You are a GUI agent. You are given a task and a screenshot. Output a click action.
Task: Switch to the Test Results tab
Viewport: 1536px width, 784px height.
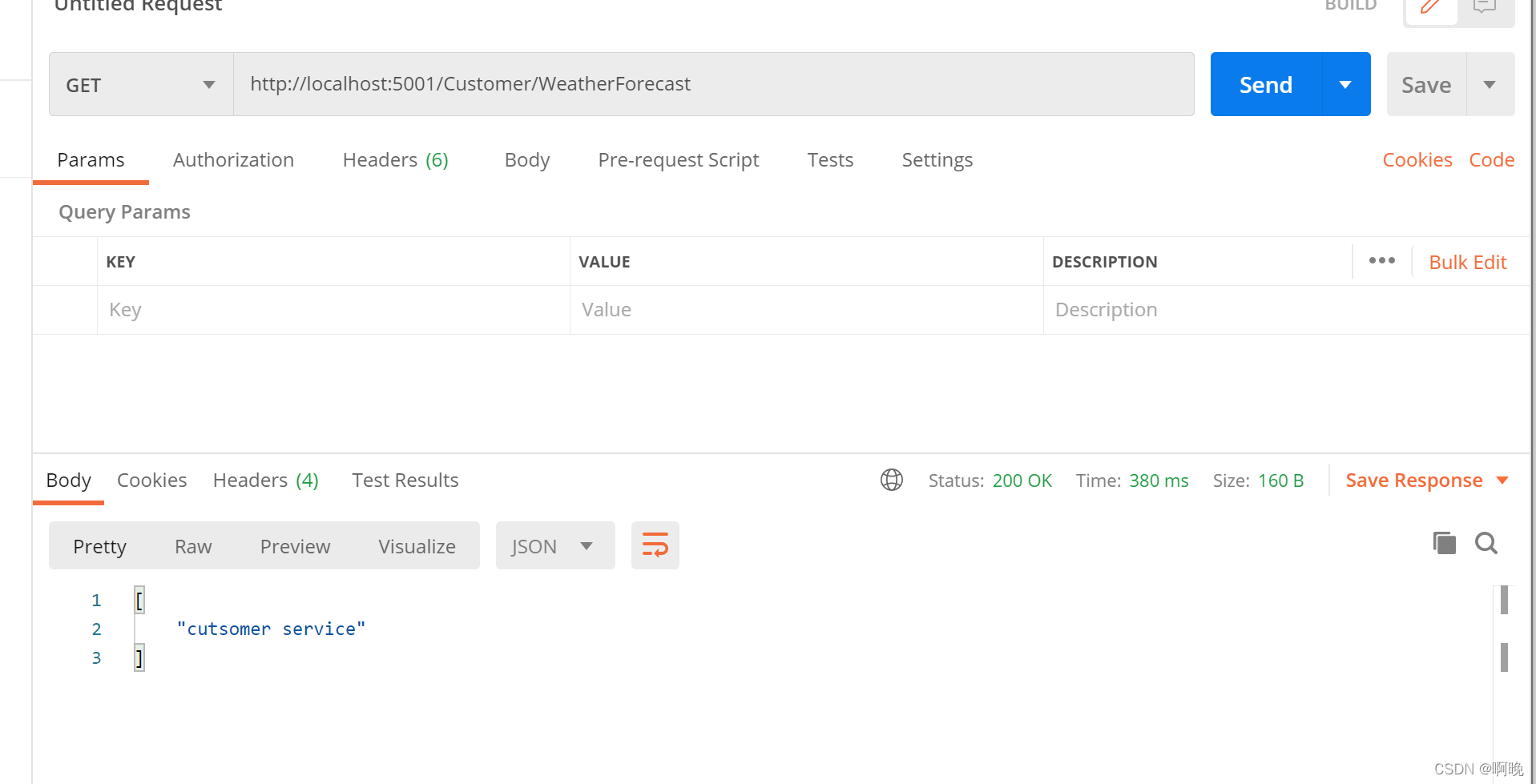[x=405, y=480]
